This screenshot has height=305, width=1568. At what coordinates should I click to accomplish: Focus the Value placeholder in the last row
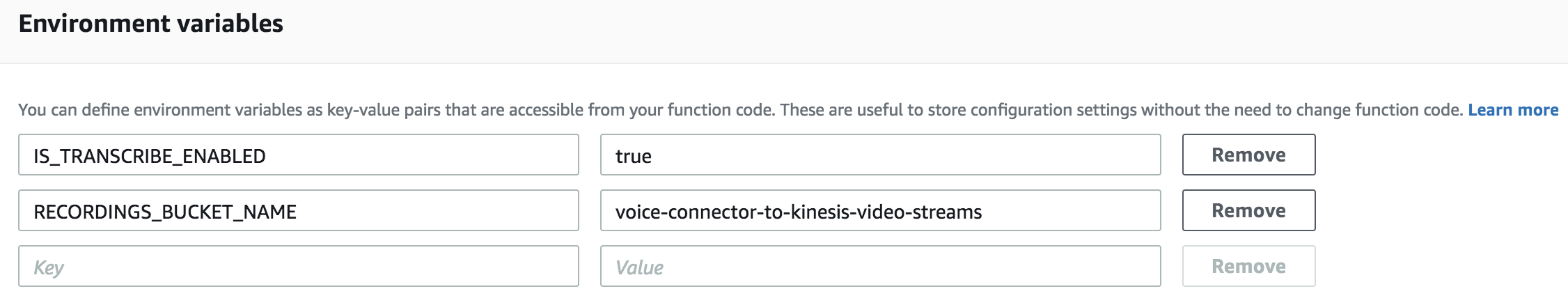(880, 267)
